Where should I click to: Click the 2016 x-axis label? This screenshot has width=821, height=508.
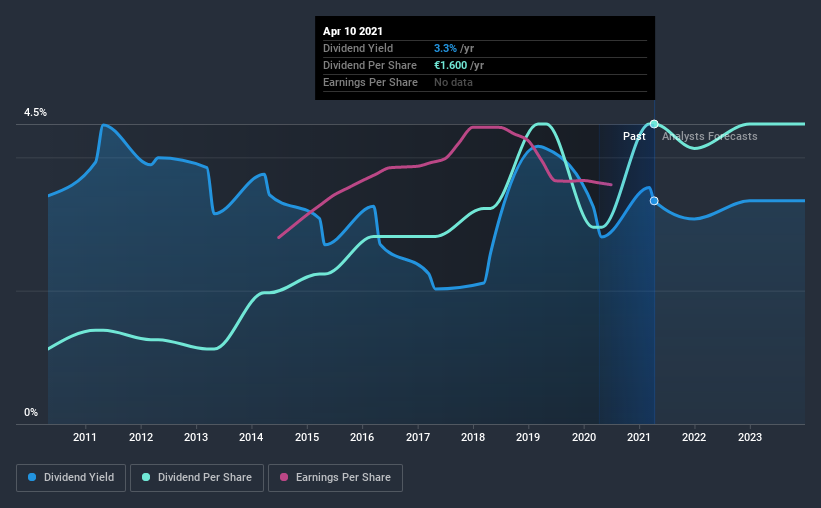362,437
